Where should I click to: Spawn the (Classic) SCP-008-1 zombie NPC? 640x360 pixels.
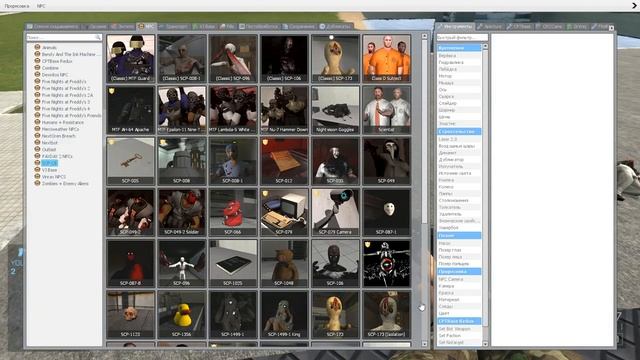coord(182,58)
